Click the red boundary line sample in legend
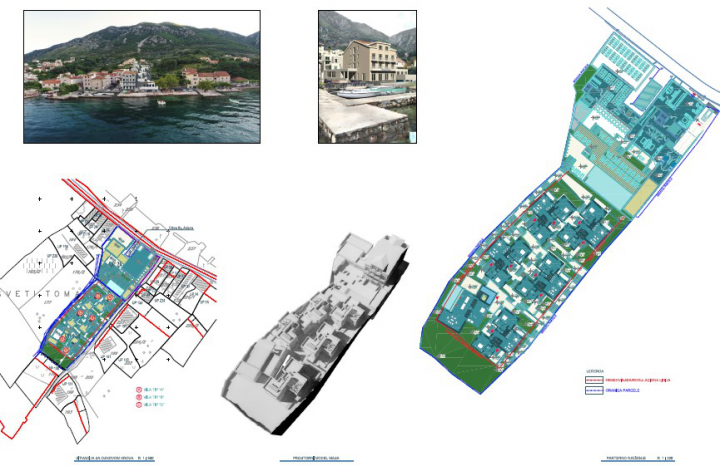Screen dimensions: 720x466 click(594, 380)
